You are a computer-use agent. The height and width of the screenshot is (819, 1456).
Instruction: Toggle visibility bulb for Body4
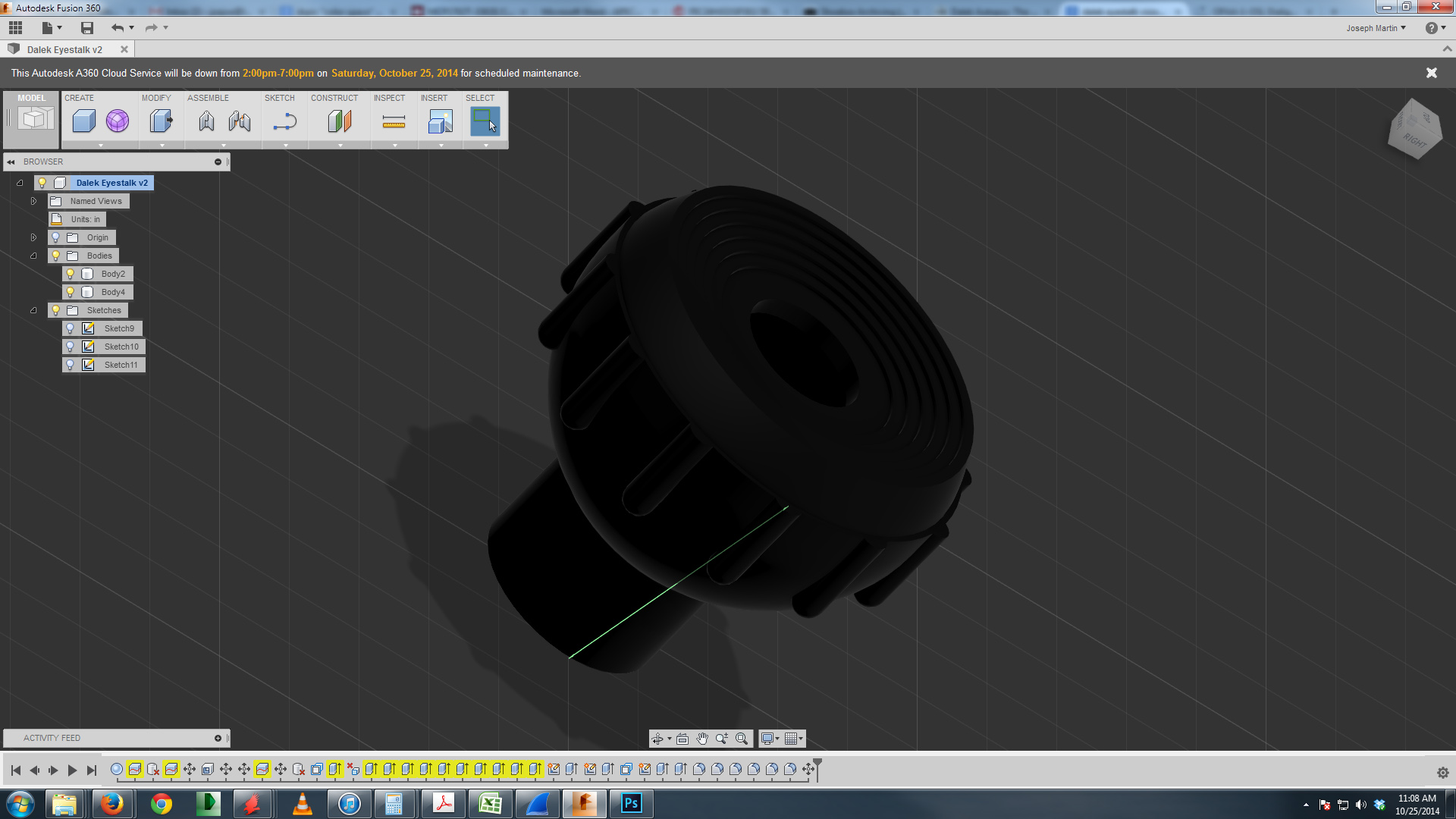(x=71, y=292)
